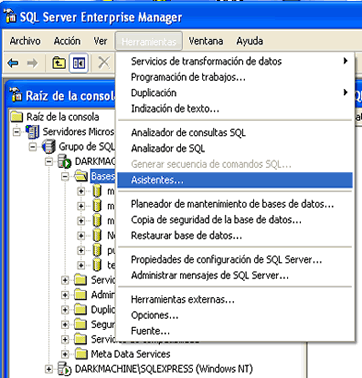Expand the Meta Data Services node
This screenshot has height=378, width=362.
tap(65, 354)
